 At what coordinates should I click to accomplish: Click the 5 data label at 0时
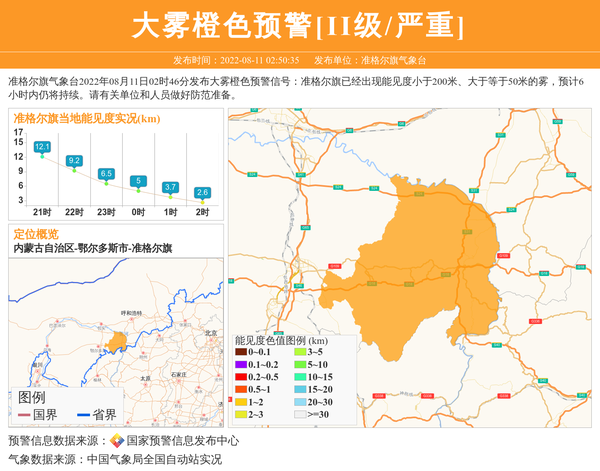point(138,180)
